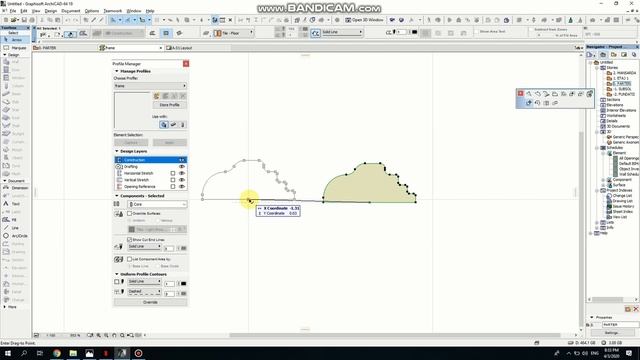Click the Store Profile button
The height and width of the screenshot is (360, 640).
tap(170, 105)
